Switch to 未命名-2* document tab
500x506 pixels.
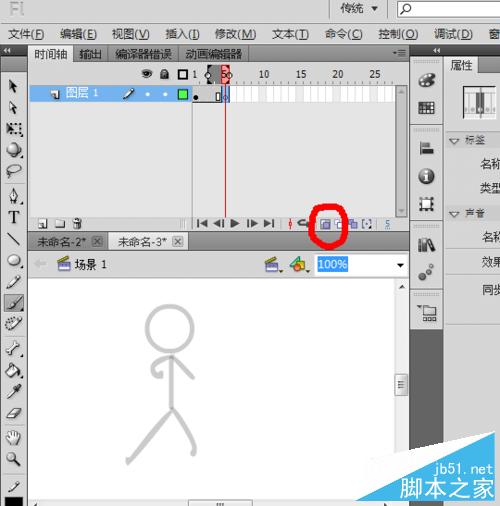click(x=68, y=241)
